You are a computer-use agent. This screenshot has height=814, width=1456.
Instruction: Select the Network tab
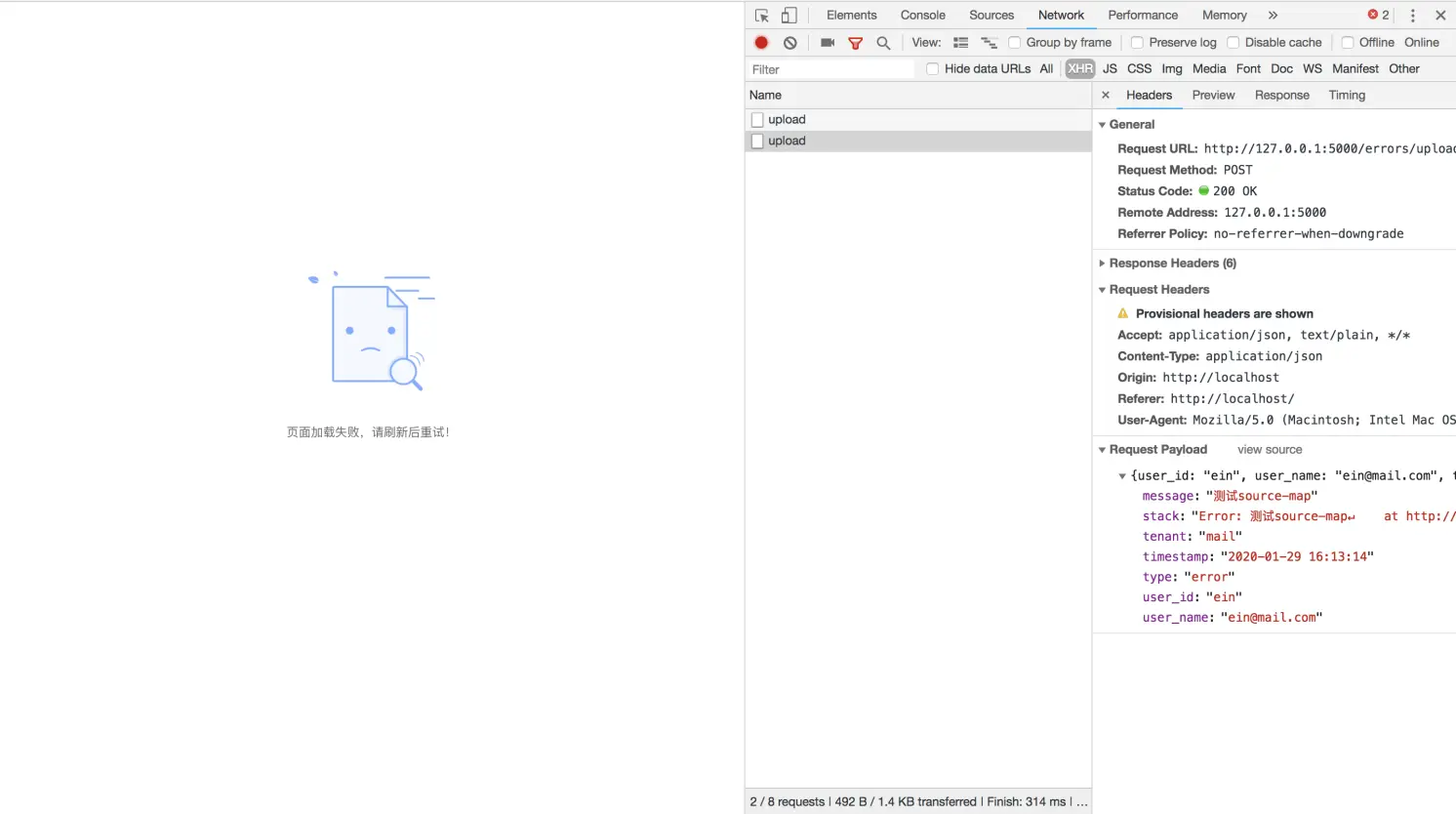point(1061,16)
